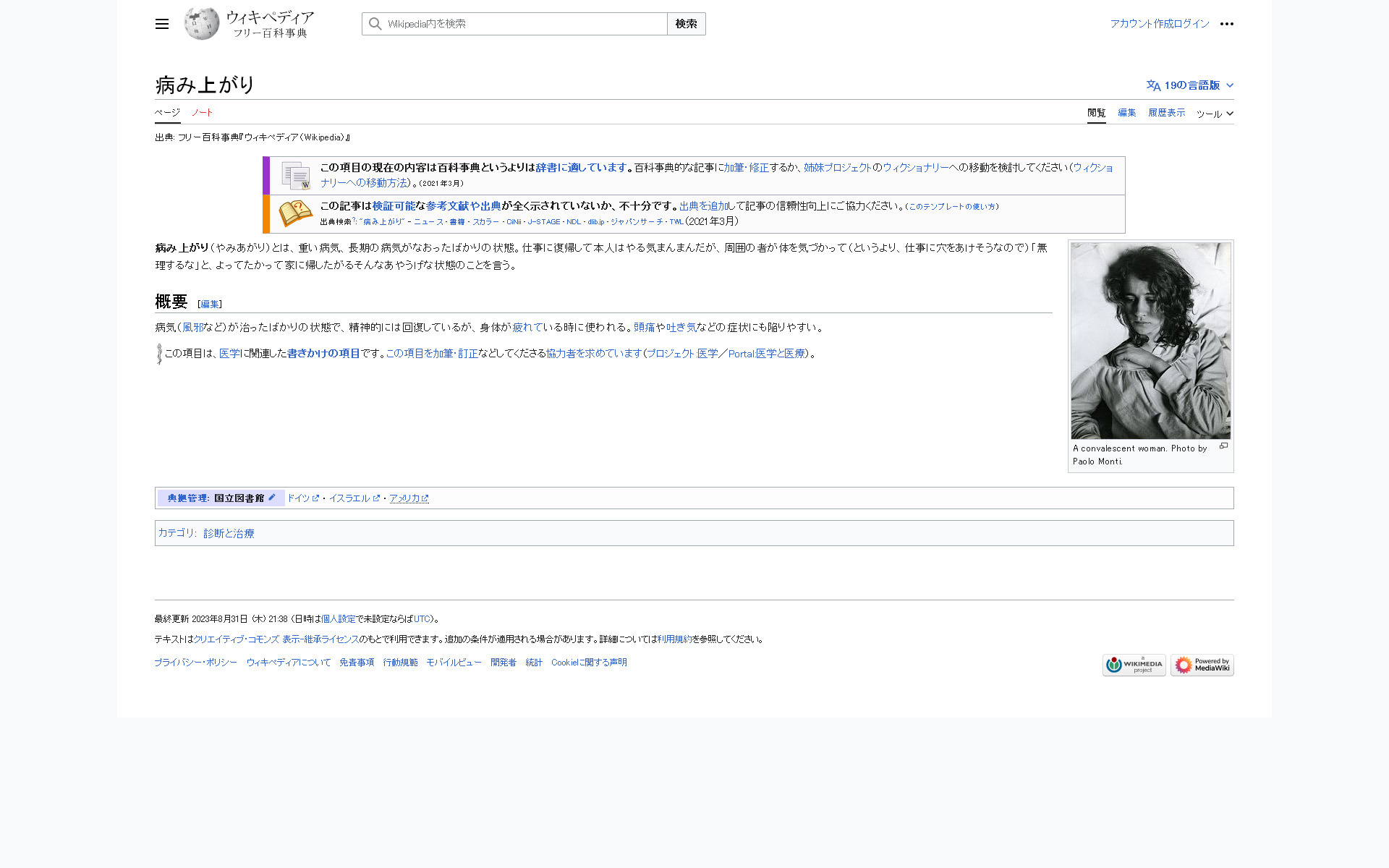Click the 風邪 link
This screenshot has height=868, width=1389.
[x=192, y=328]
